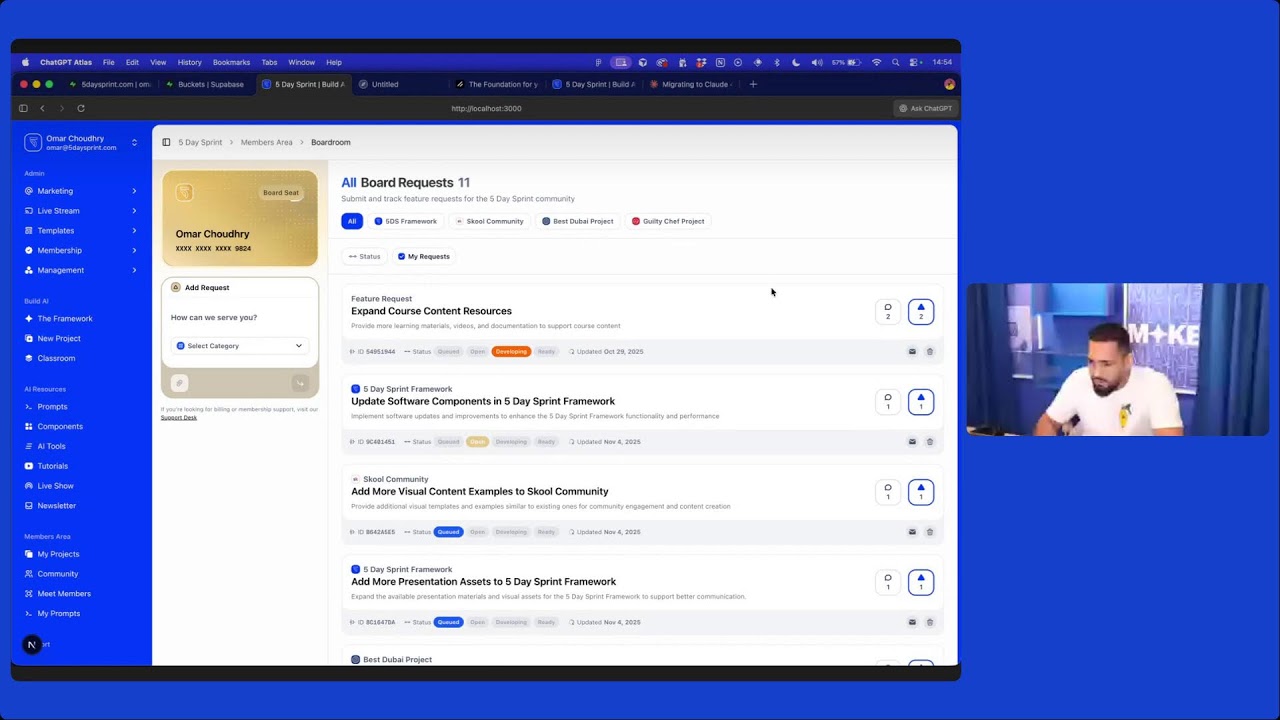The width and height of the screenshot is (1280, 720).
Task: Upvote Add More Presentation Assets request
Action: [921, 582]
